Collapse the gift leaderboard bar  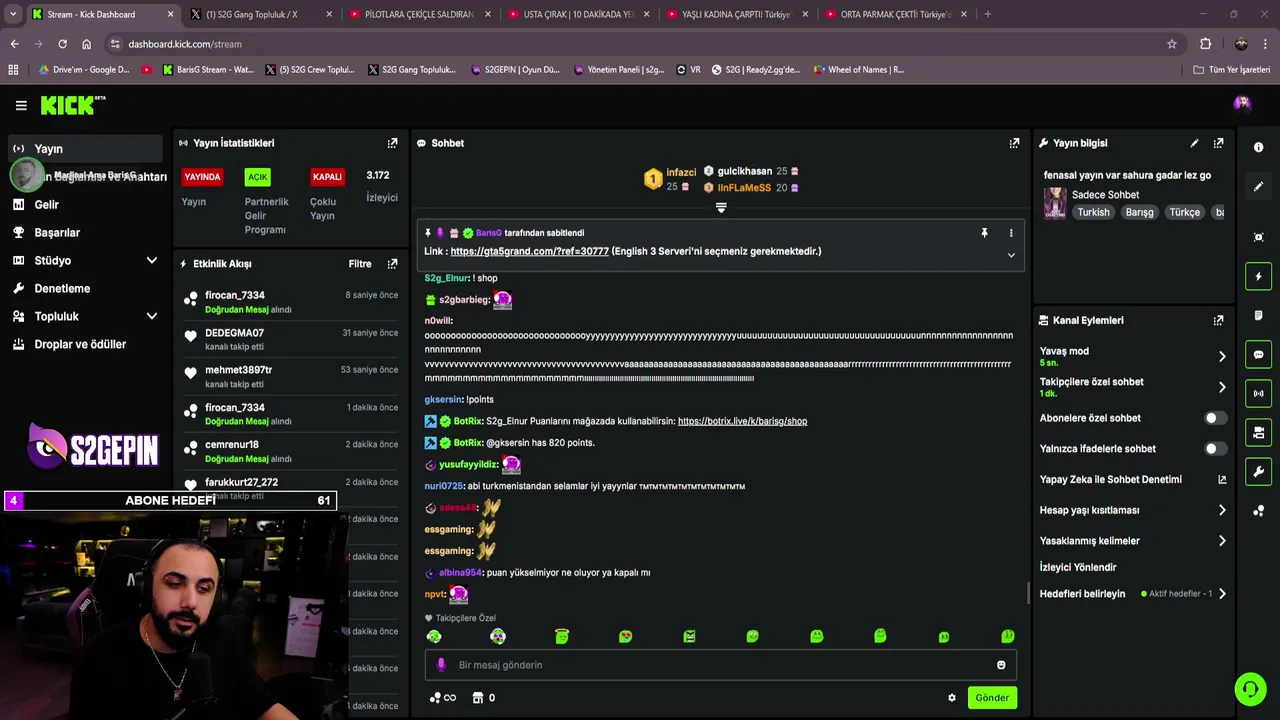click(x=721, y=208)
